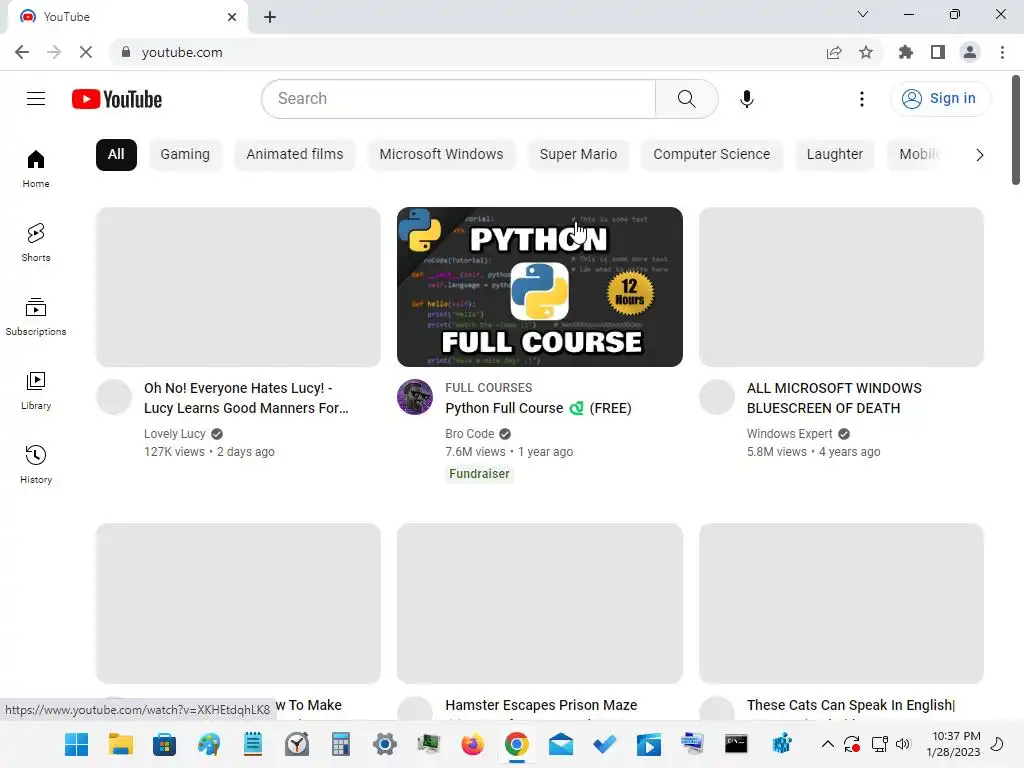This screenshot has width=1024, height=768.
Task: Open ALL MICROSOFT WINDOWS BLUESCREEN video
Action: (834, 398)
